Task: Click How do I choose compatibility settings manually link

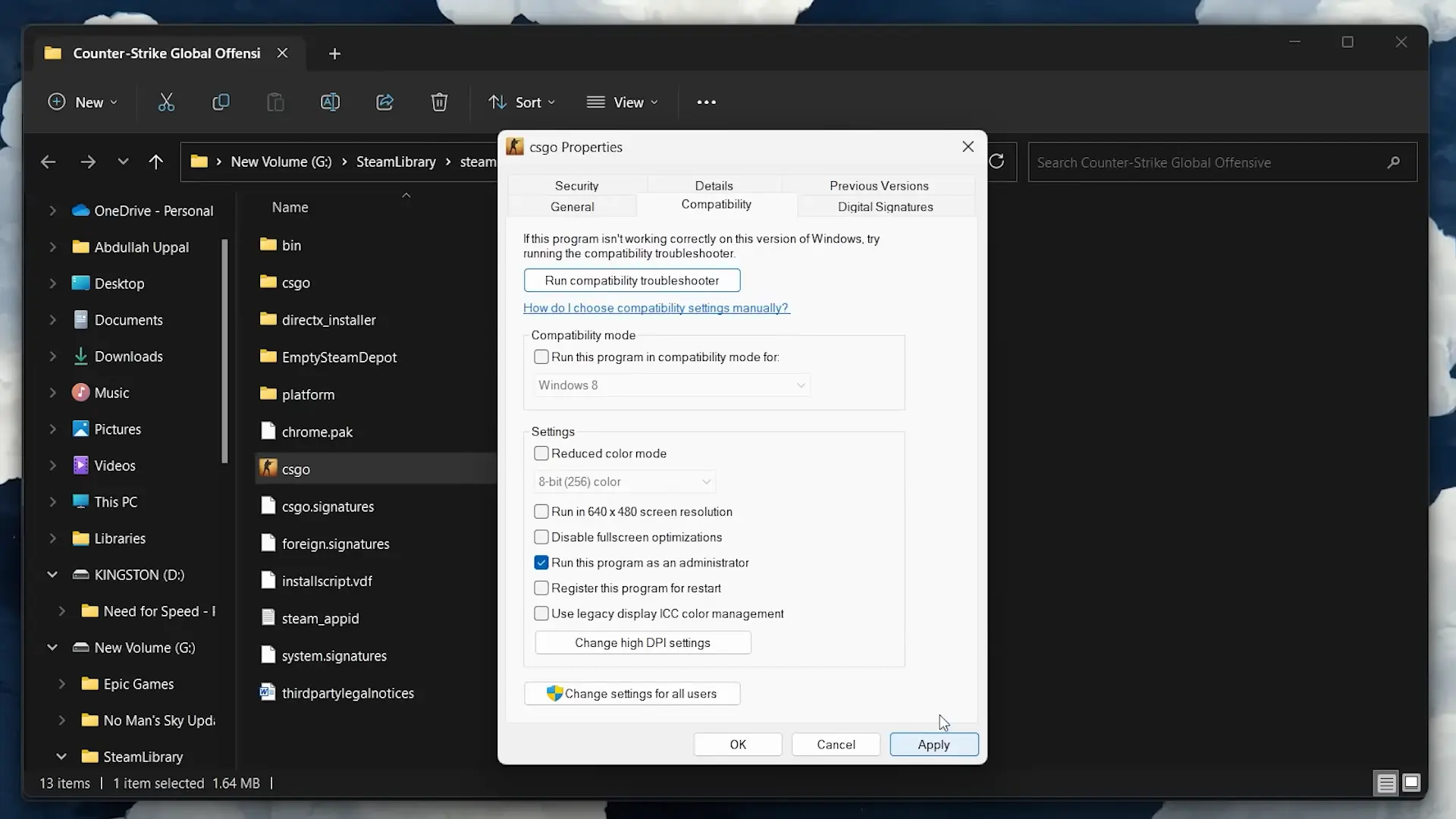Action: 656,307
